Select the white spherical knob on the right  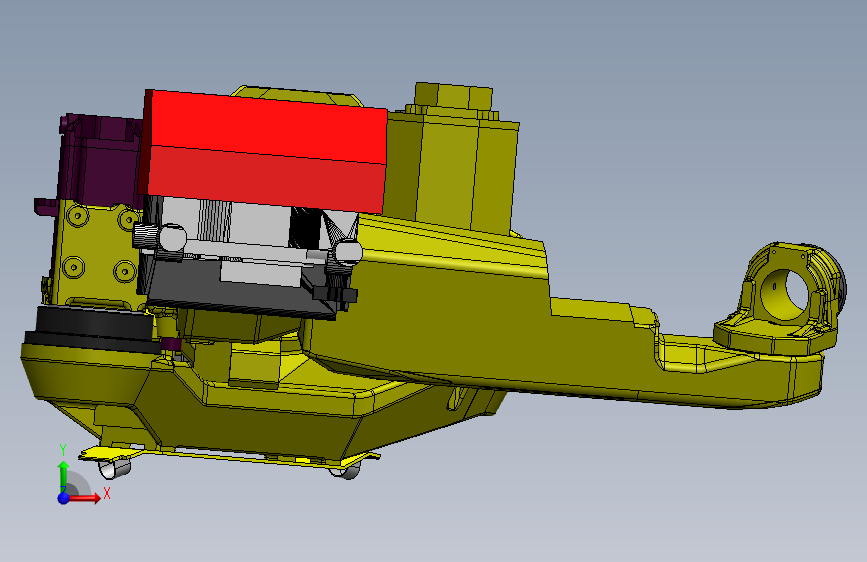[x=348, y=252]
